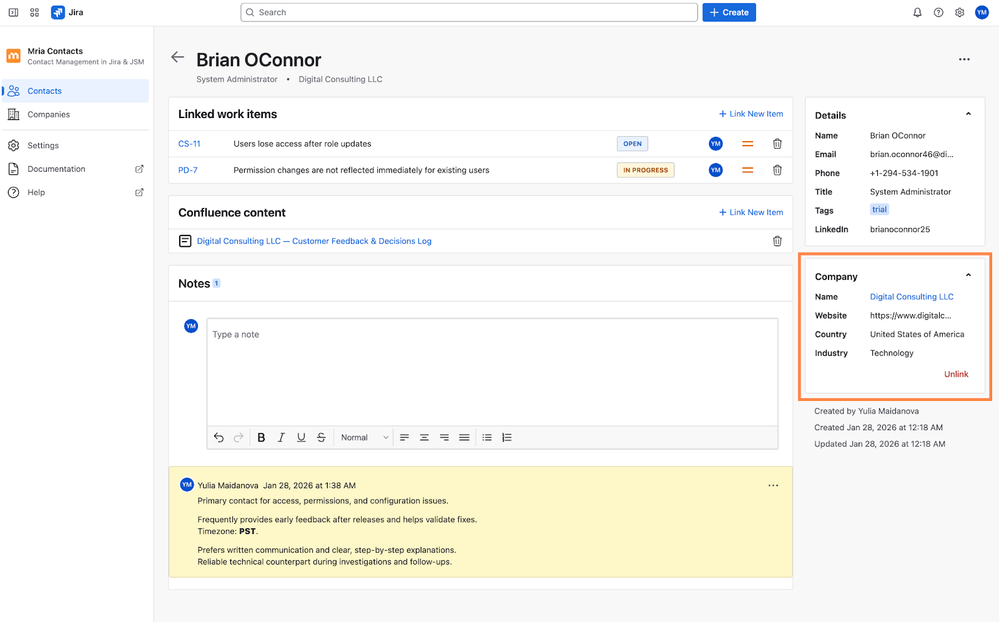Click the company website URL value

click(910, 315)
